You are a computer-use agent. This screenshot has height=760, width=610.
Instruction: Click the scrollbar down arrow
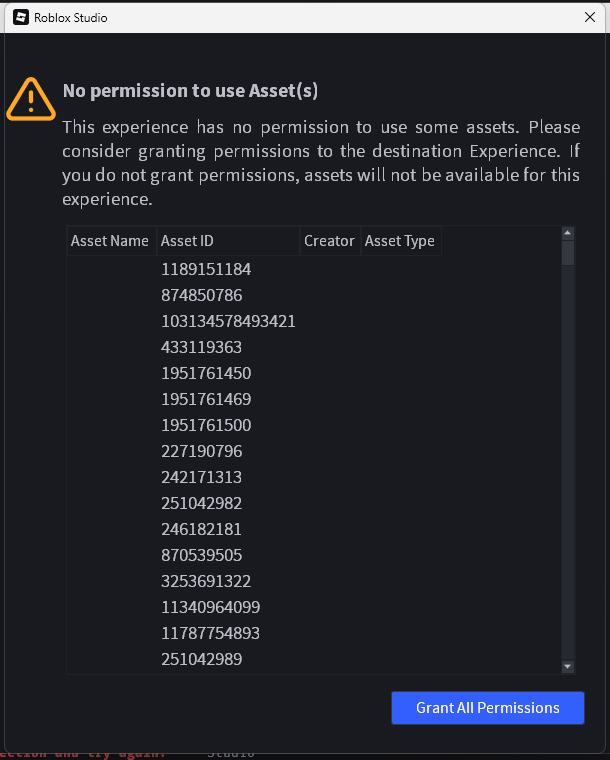tap(568, 666)
